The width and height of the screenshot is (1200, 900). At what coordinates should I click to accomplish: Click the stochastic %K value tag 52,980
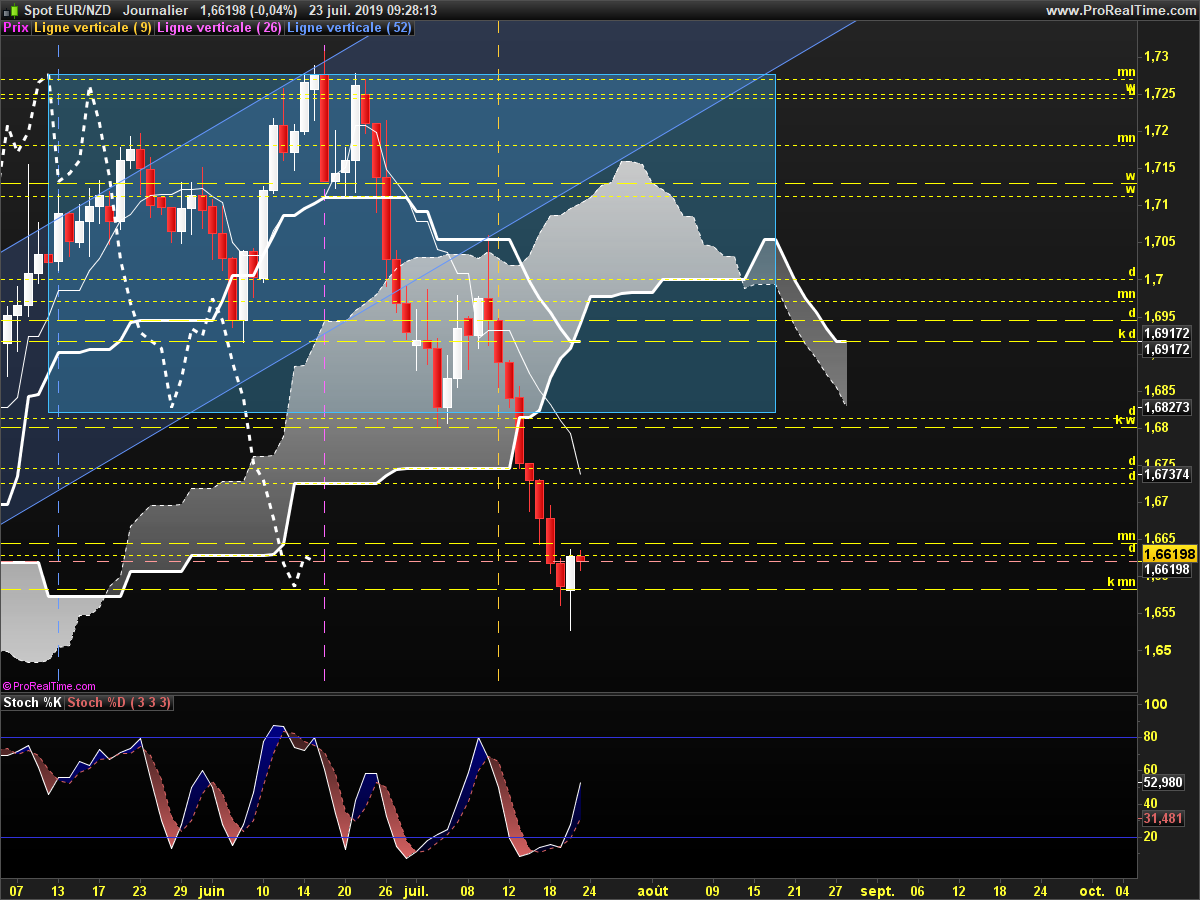tap(1163, 783)
